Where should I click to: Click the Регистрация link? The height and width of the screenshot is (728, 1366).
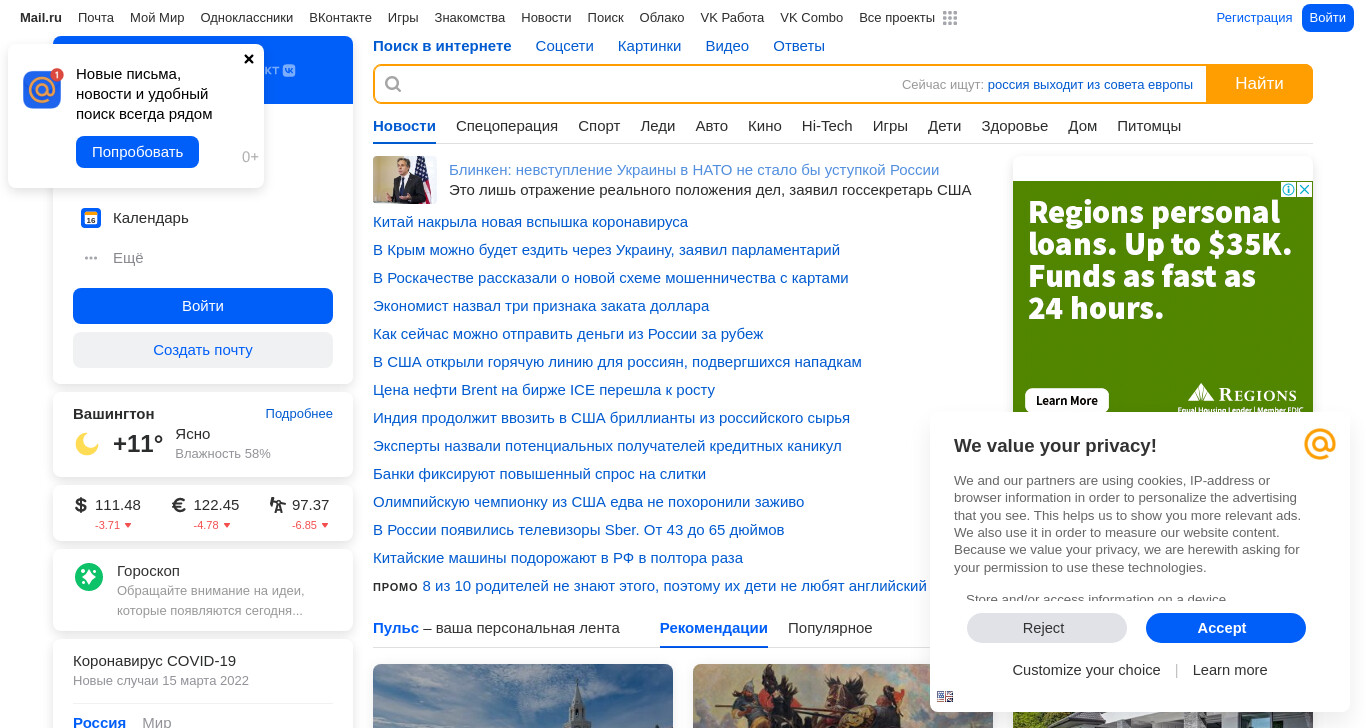pos(1254,18)
